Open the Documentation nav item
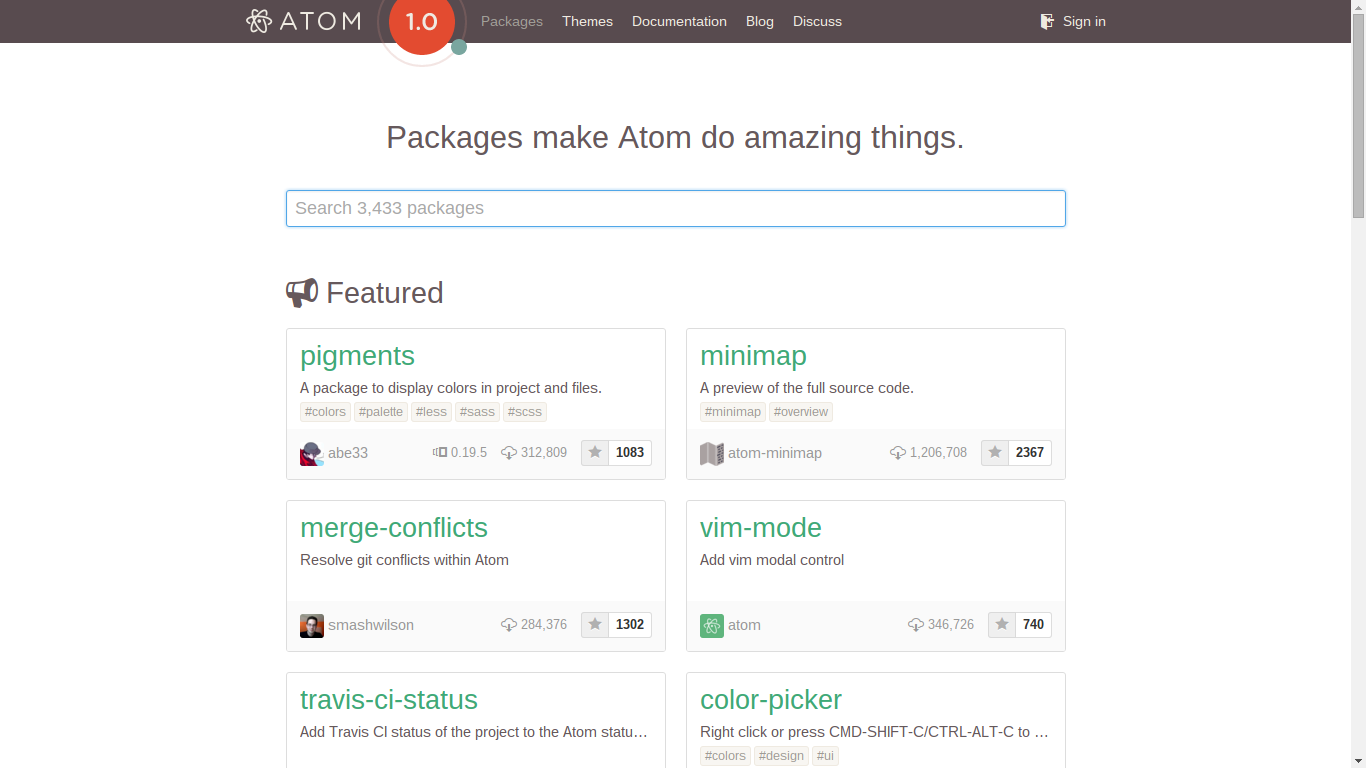The width and height of the screenshot is (1366, 768). point(679,21)
